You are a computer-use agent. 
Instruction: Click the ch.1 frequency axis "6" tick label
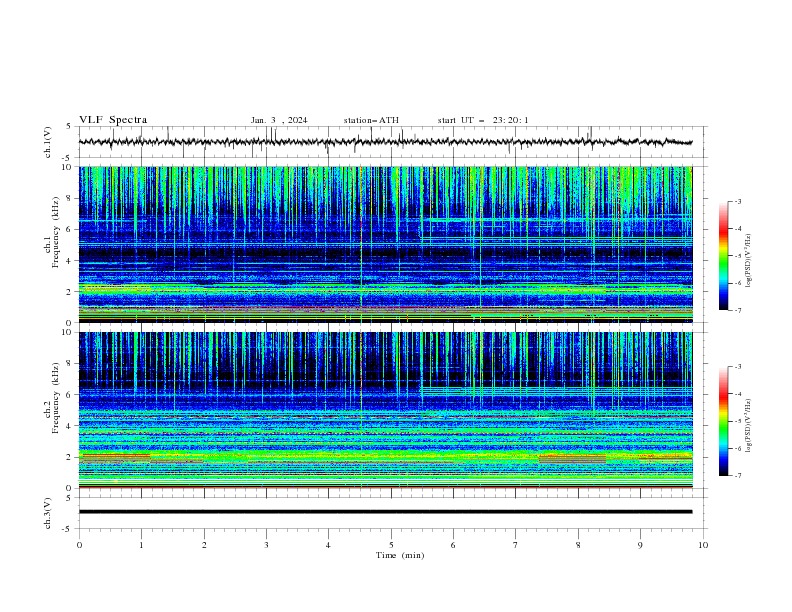[69, 229]
